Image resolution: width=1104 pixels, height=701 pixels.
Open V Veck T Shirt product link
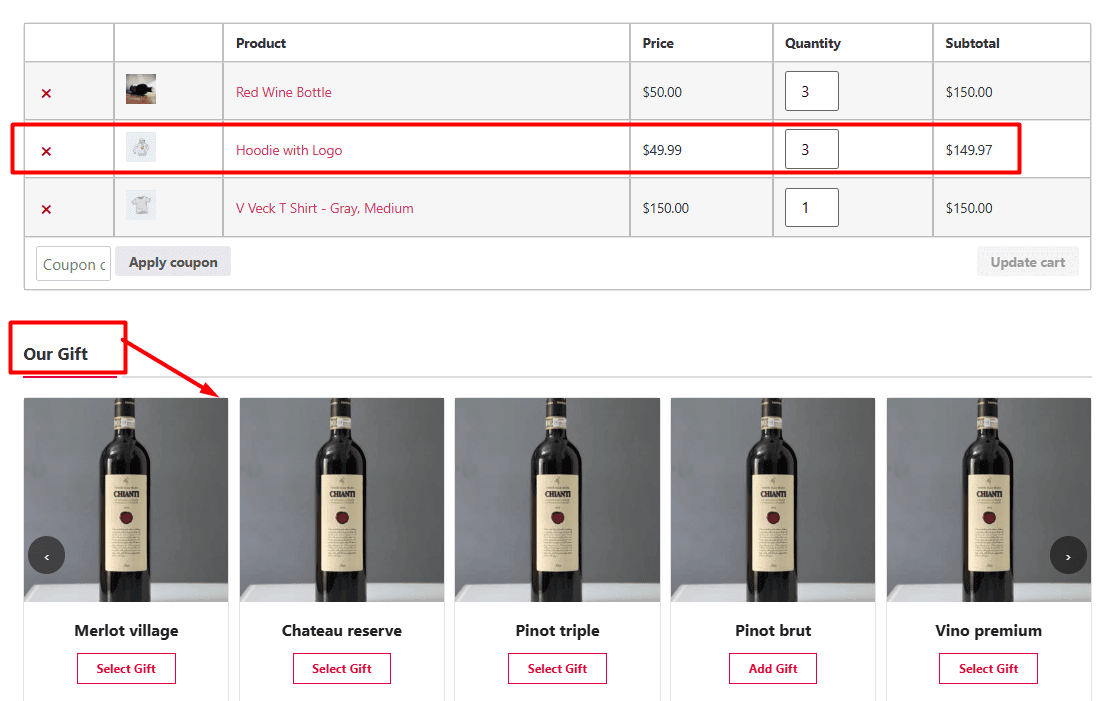324,208
